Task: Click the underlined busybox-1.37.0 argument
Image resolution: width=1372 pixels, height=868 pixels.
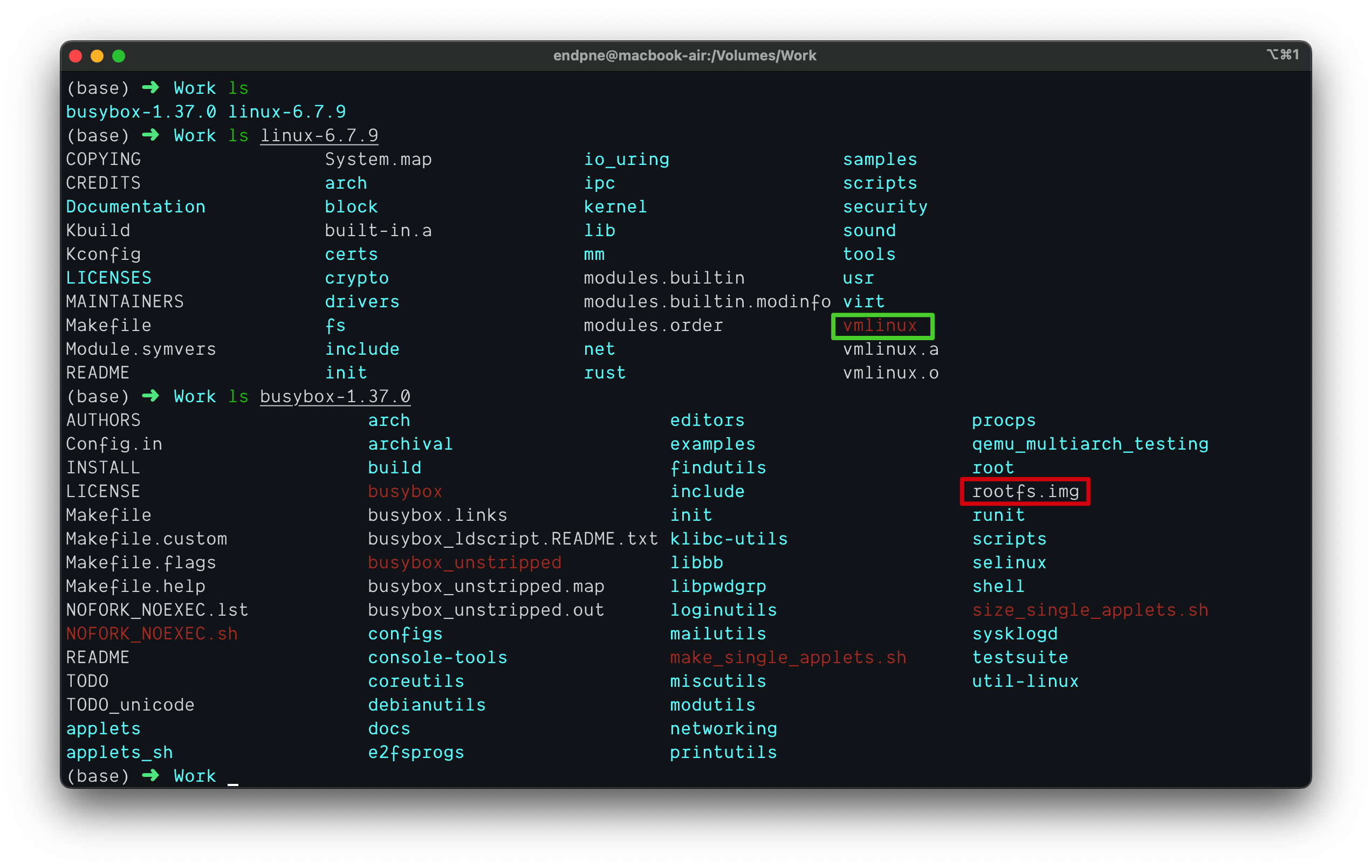Action: (335, 396)
